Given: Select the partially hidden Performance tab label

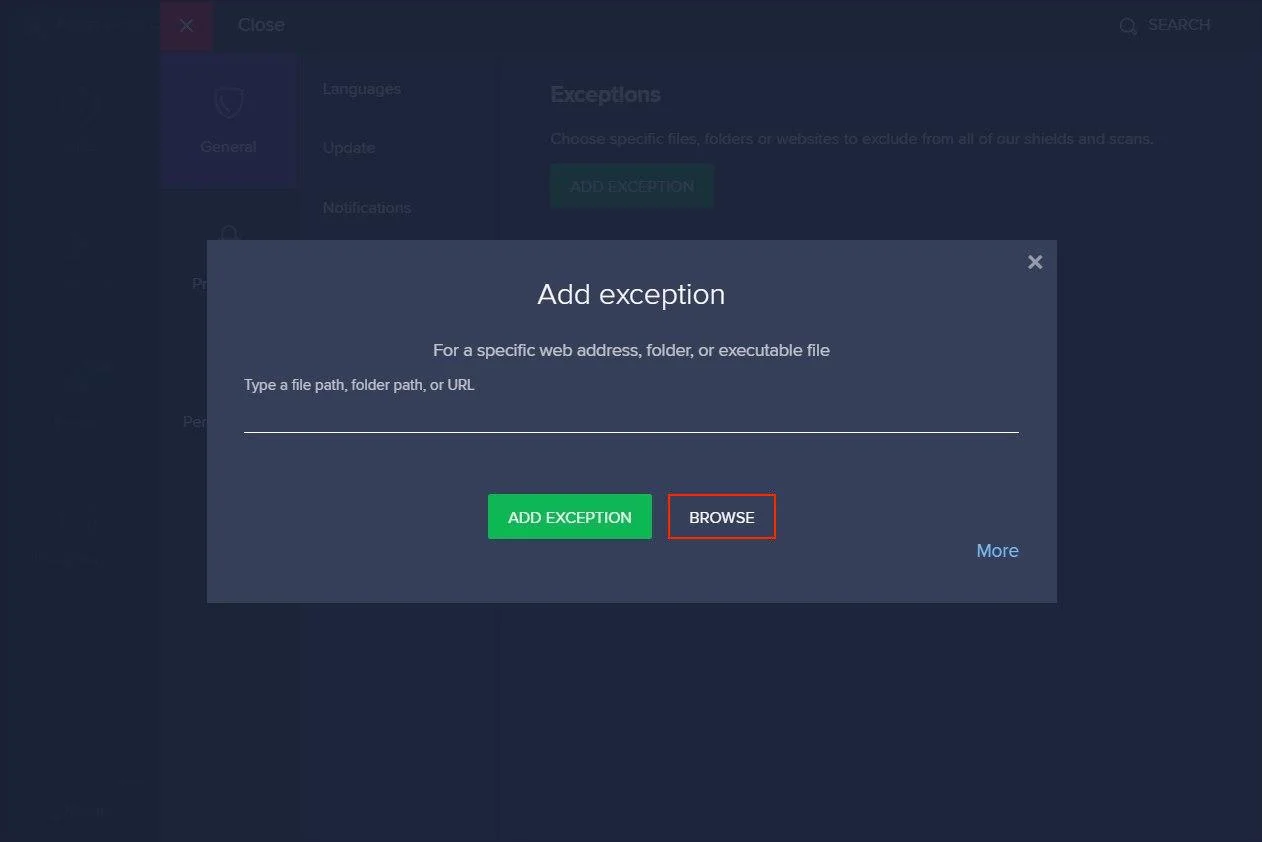Looking at the screenshot, I should pos(195,422).
